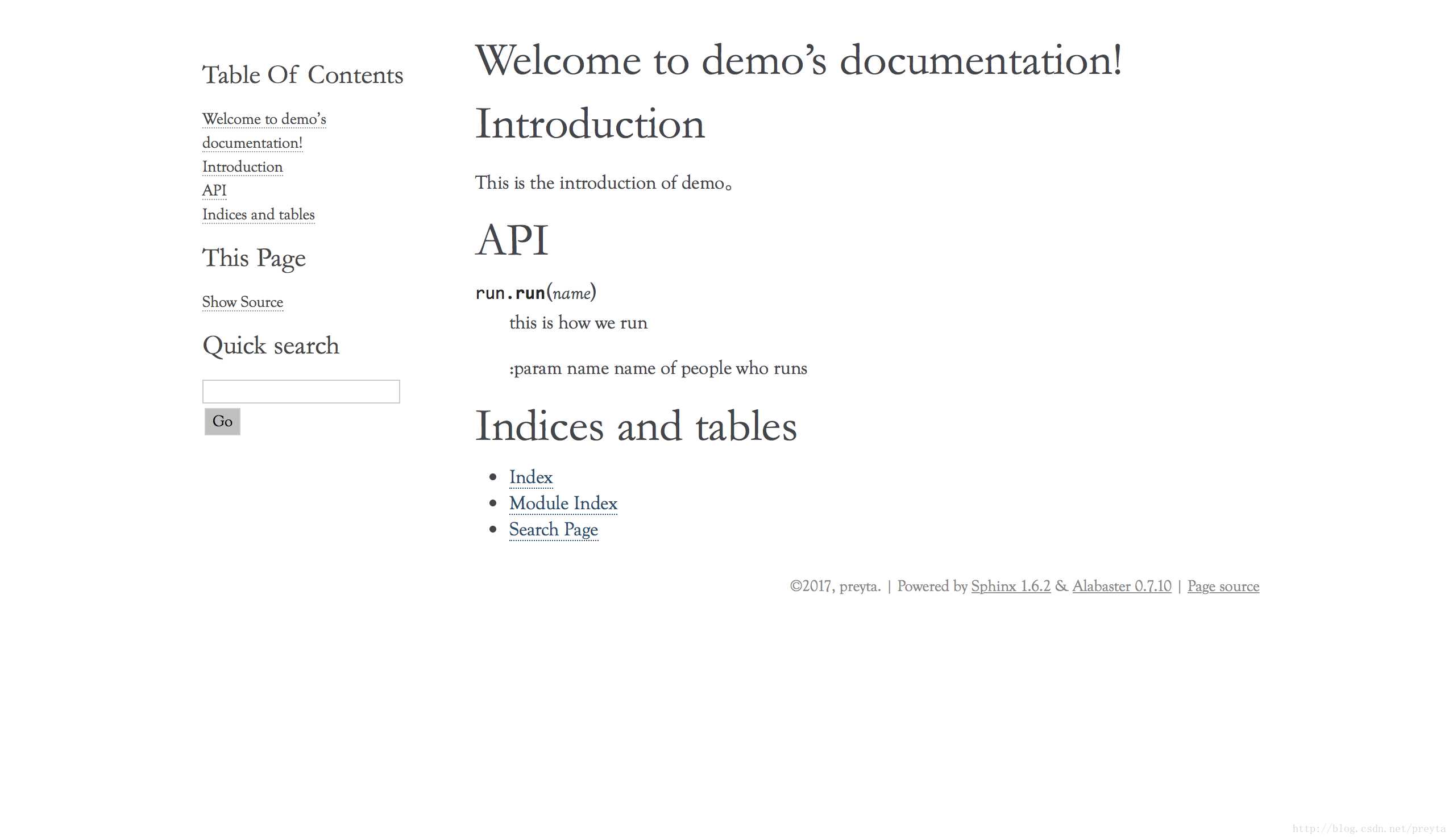This screenshot has width=1453, height=840.
Task: Visit the Alabaster 0.7.10 footer link
Action: click(x=1122, y=587)
